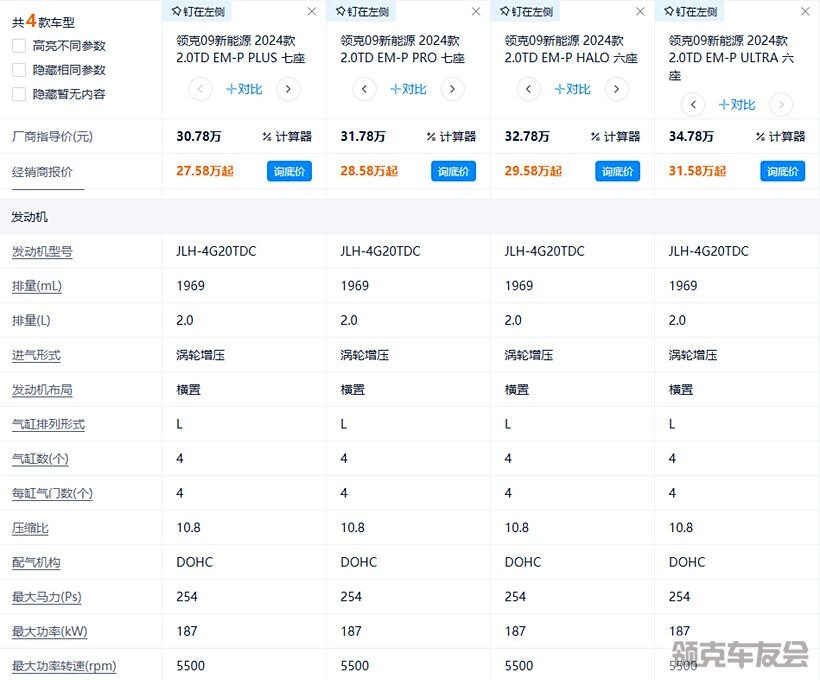Open 计算器 for 30.78万 model
This screenshot has height=680, width=820.
coord(287,137)
